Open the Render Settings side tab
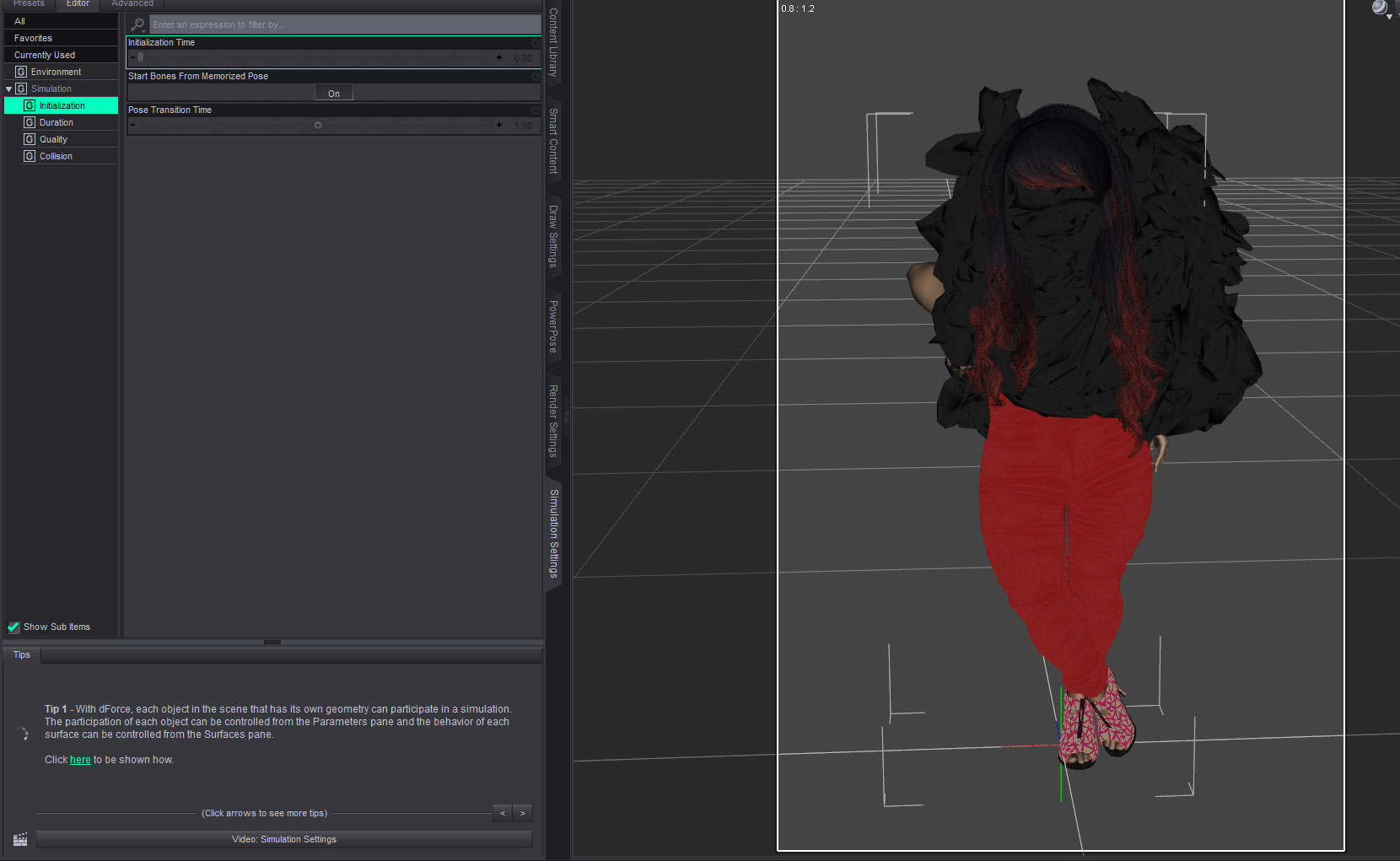This screenshot has height=861, width=1400. (x=553, y=421)
